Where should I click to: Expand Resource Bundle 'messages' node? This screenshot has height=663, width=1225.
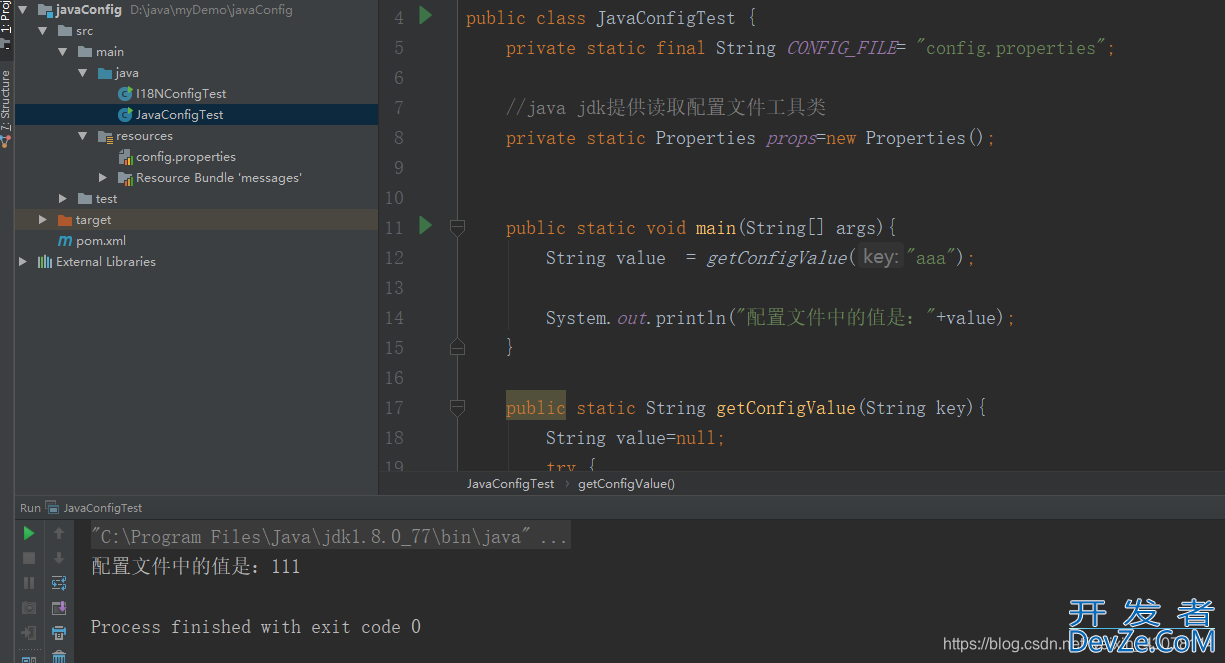click(x=103, y=178)
